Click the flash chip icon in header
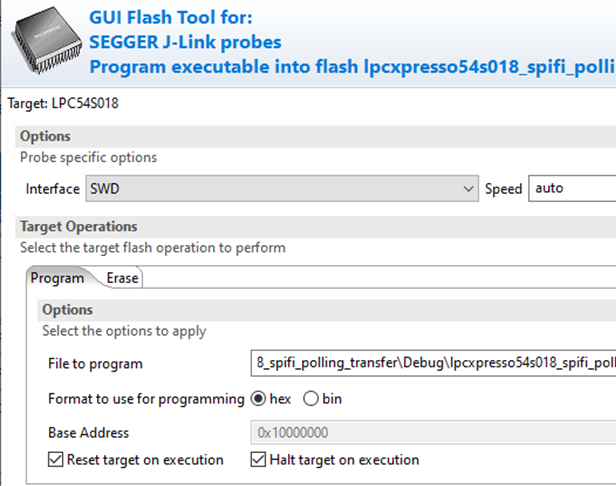The width and height of the screenshot is (616, 486). [43, 42]
